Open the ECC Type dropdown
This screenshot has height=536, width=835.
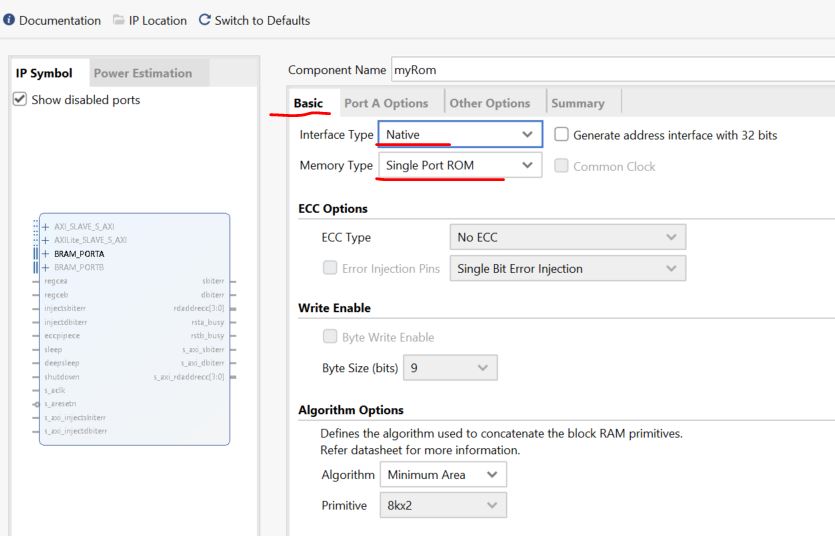point(567,237)
